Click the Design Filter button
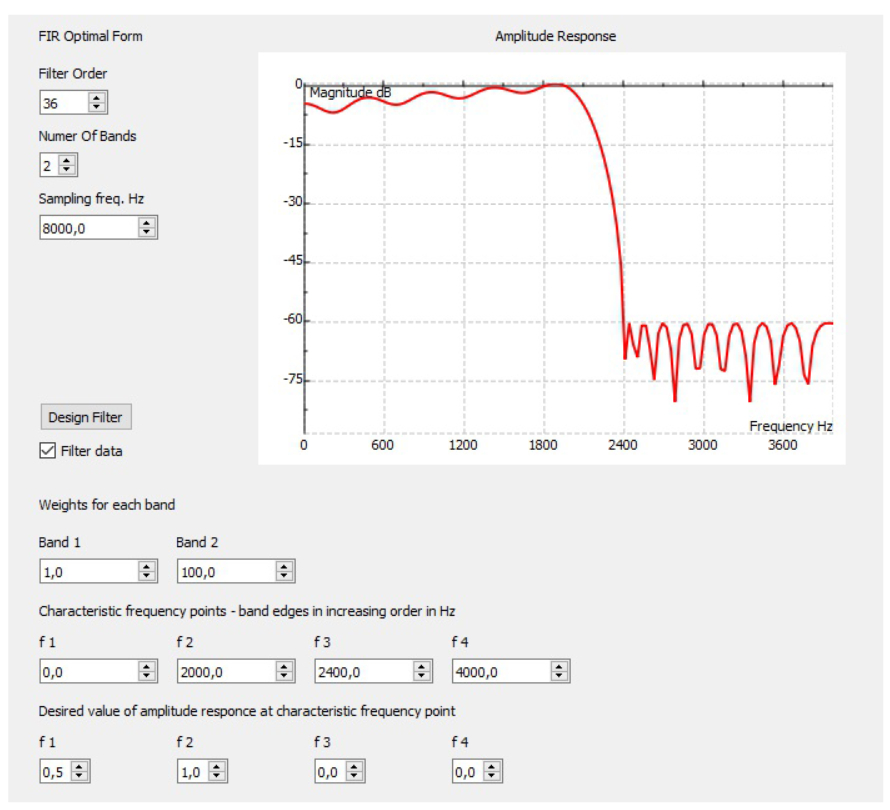 (85, 417)
